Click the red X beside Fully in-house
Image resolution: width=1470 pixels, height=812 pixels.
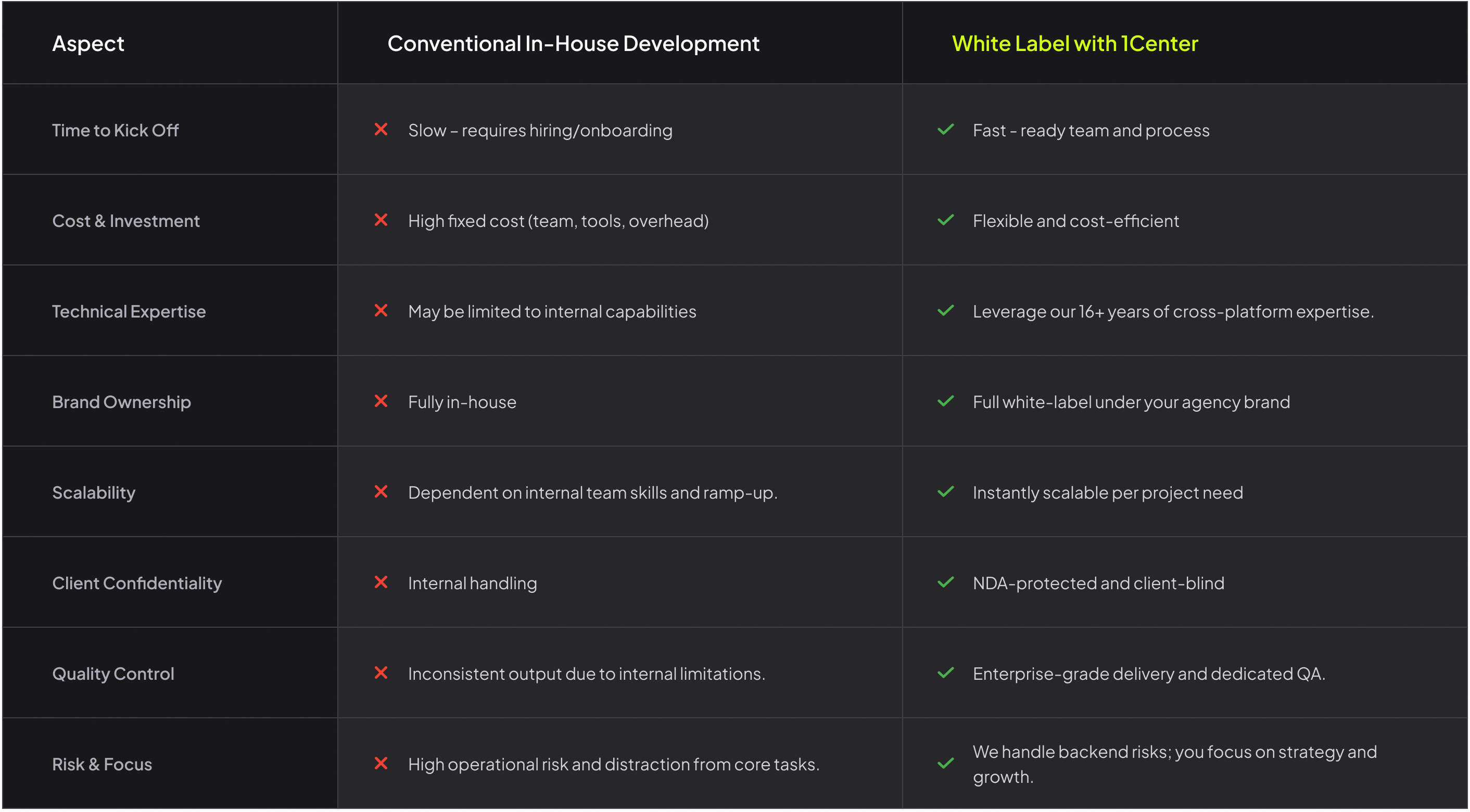tap(381, 401)
